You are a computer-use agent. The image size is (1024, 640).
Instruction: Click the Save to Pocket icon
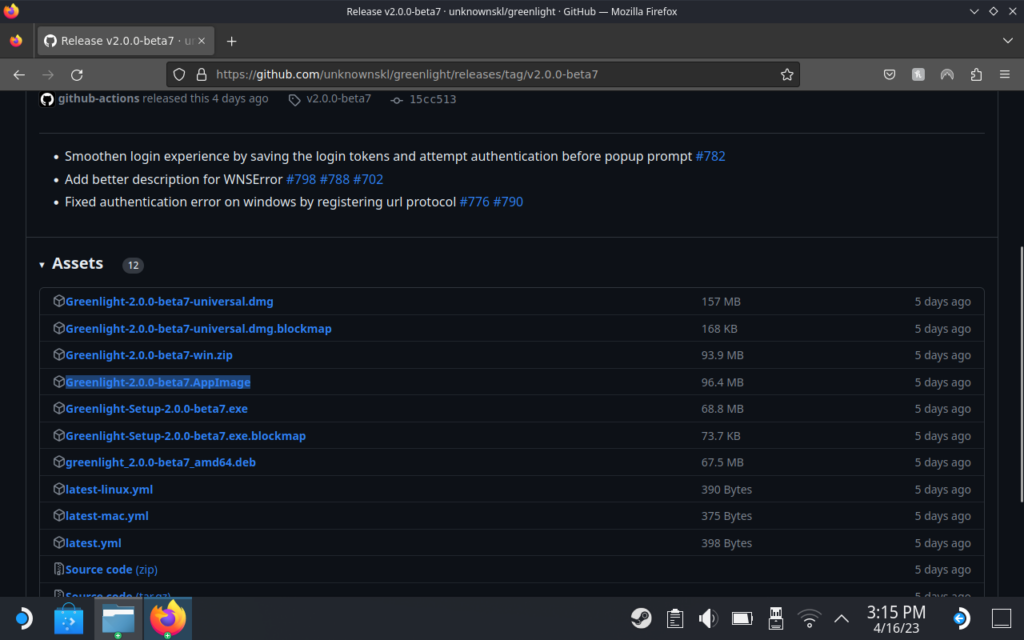pyautogui.click(x=889, y=75)
